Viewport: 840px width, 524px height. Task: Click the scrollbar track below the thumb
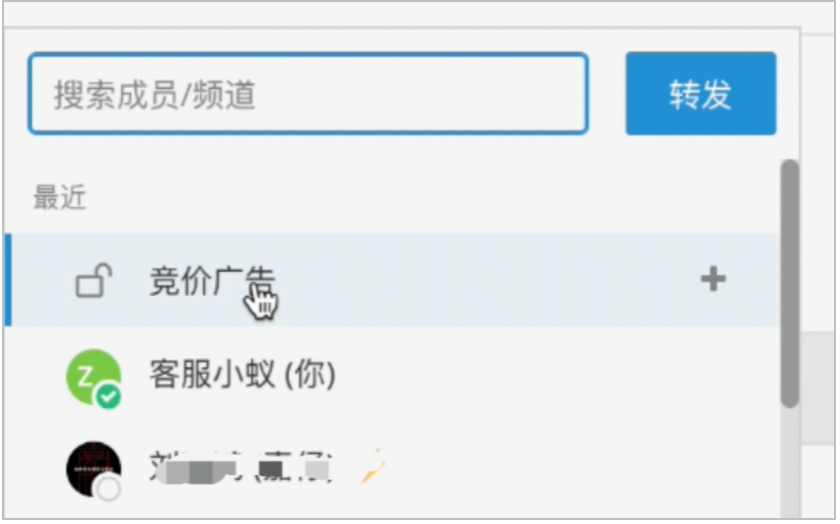(789, 461)
